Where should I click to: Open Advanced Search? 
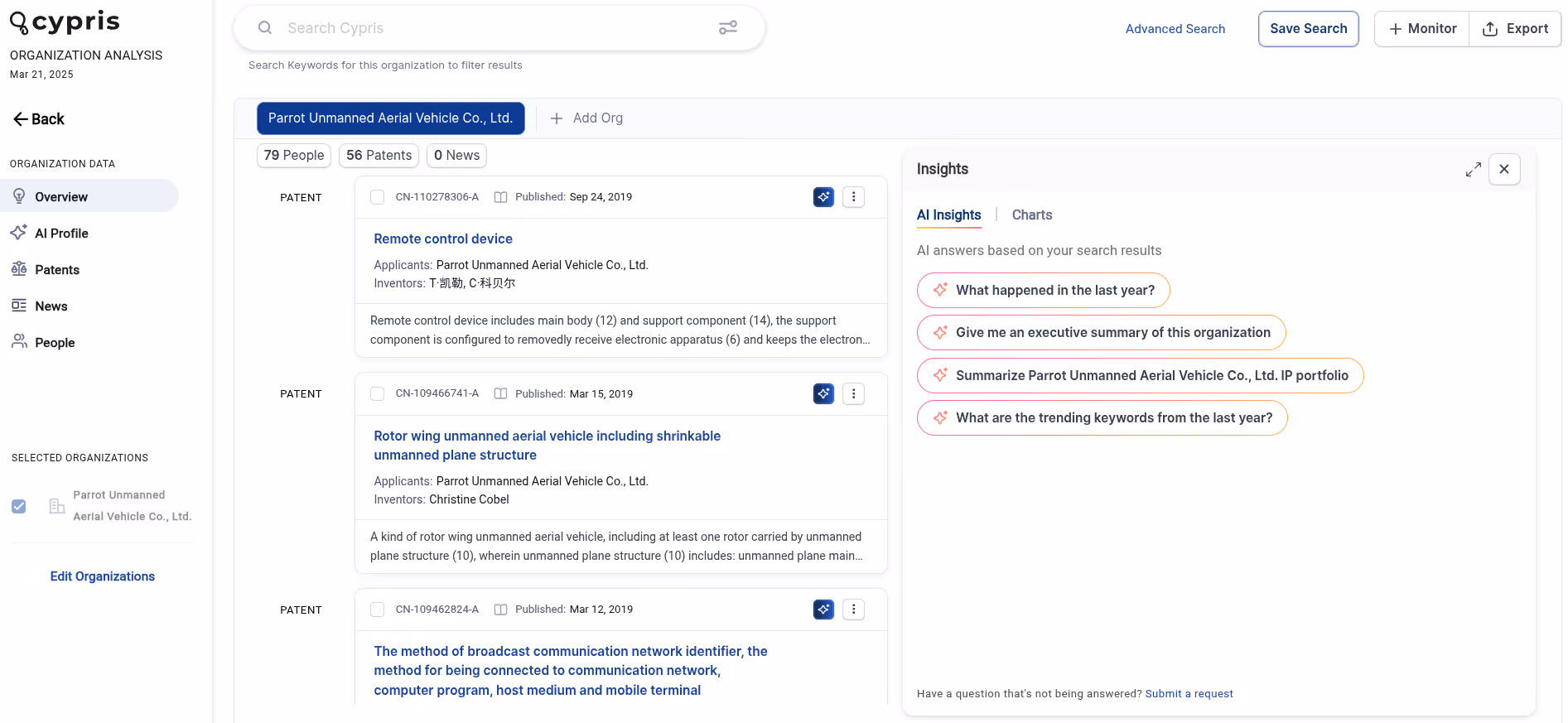coord(1175,29)
